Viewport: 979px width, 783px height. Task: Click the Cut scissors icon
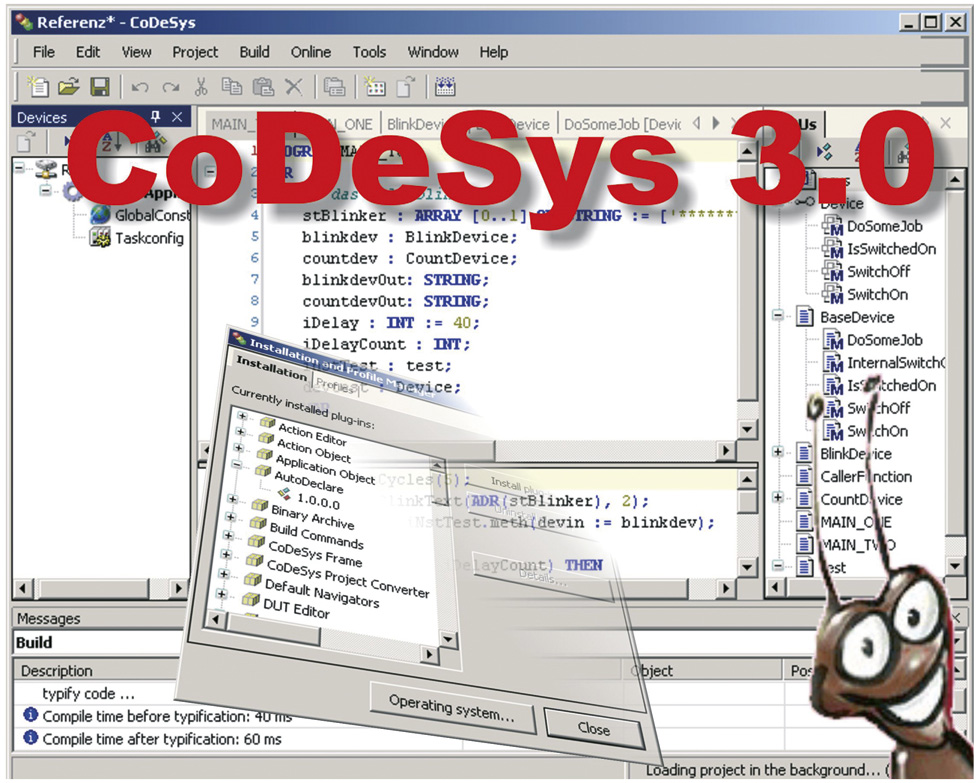200,86
